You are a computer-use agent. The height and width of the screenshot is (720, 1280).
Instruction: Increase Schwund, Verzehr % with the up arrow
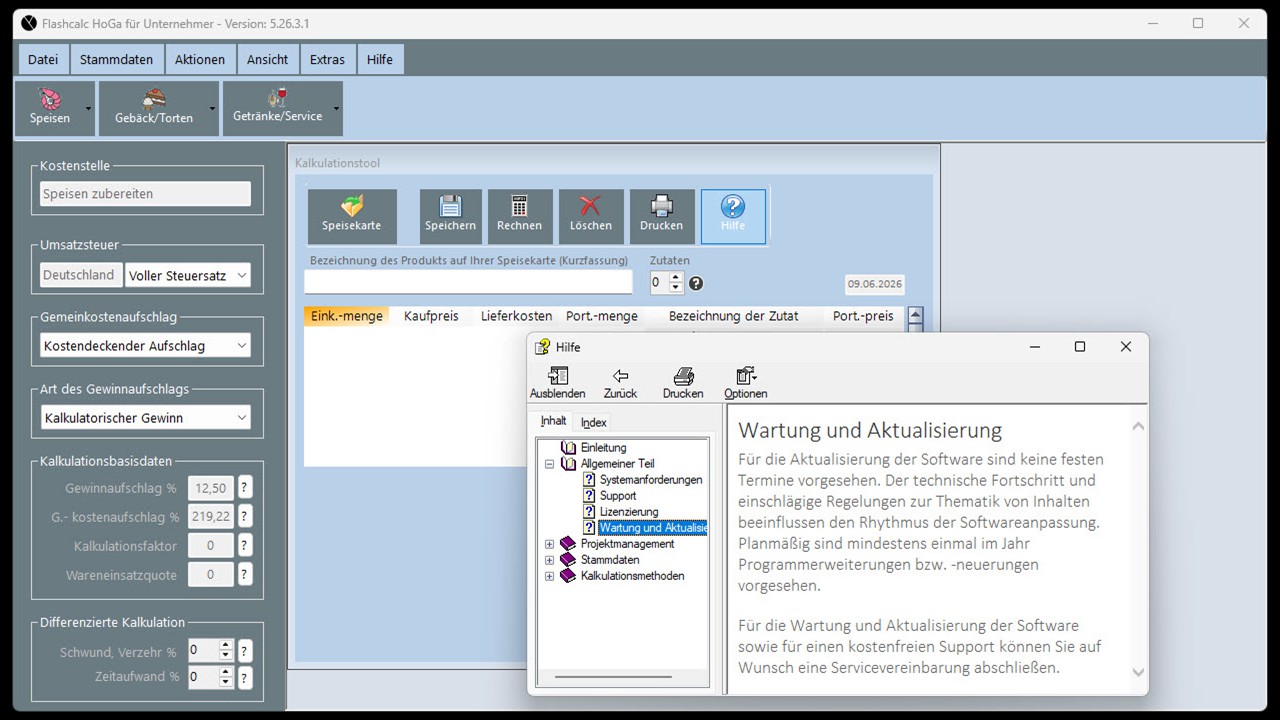pyautogui.click(x=226, y=645)
